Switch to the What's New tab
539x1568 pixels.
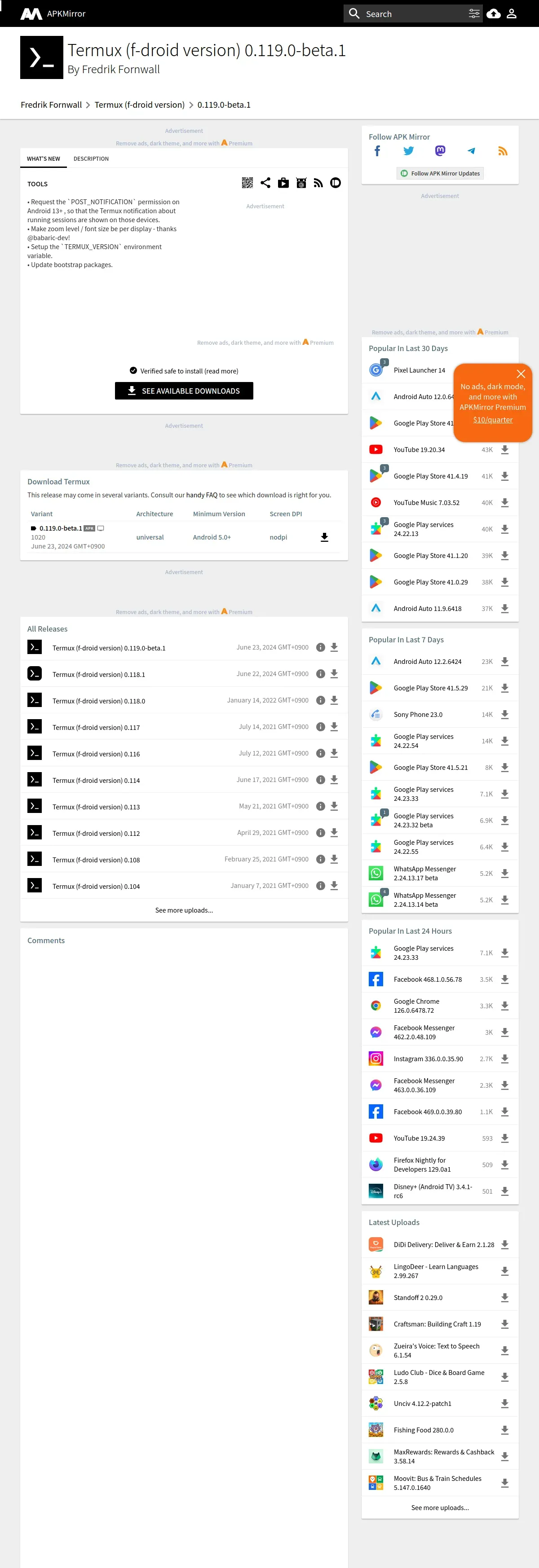tap(43, 159)
